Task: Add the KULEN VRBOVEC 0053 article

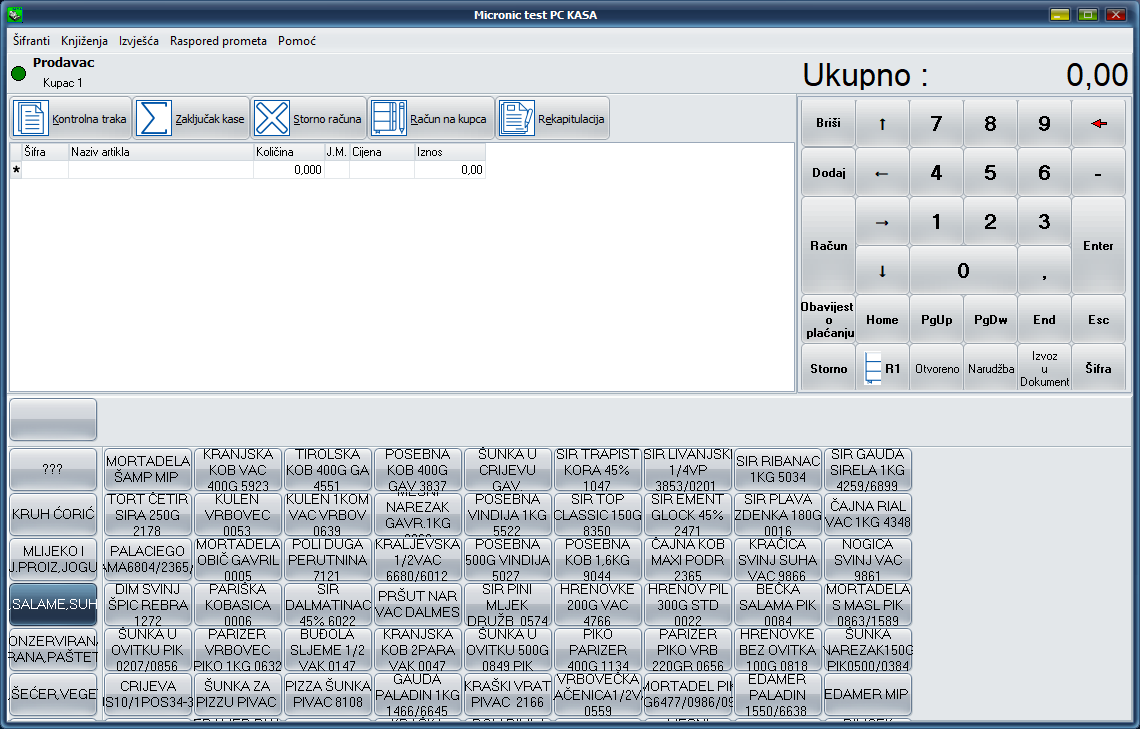Action: point(238,514)
